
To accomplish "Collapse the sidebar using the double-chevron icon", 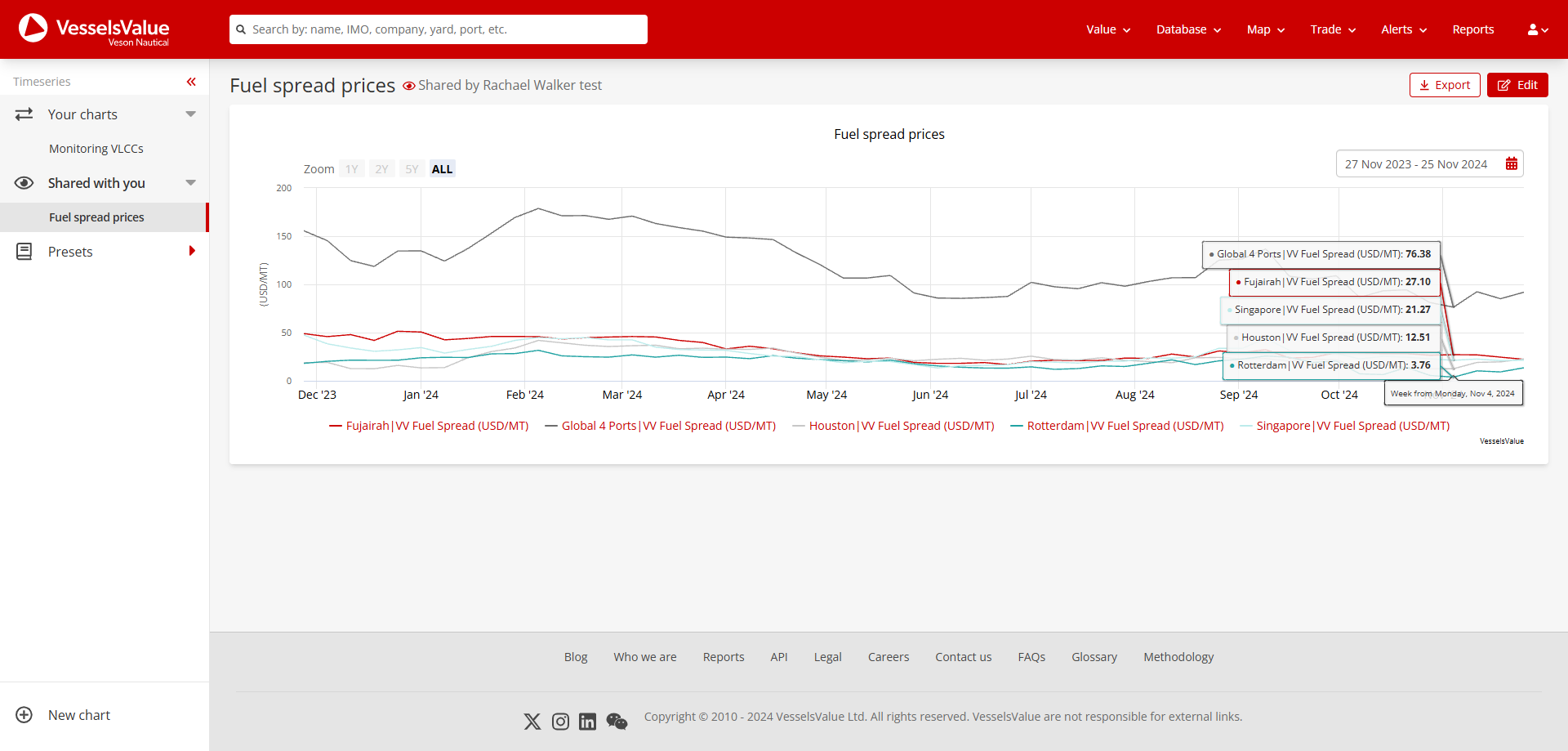I will click(x=191, y=82).
